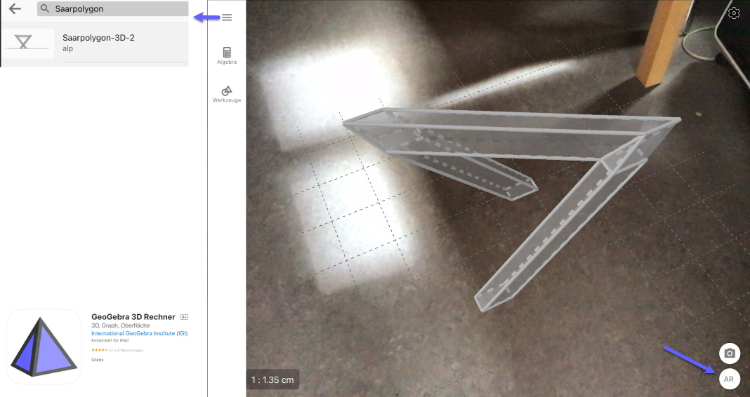
Task: Open the hamburger menu
Action: (227, 17)
